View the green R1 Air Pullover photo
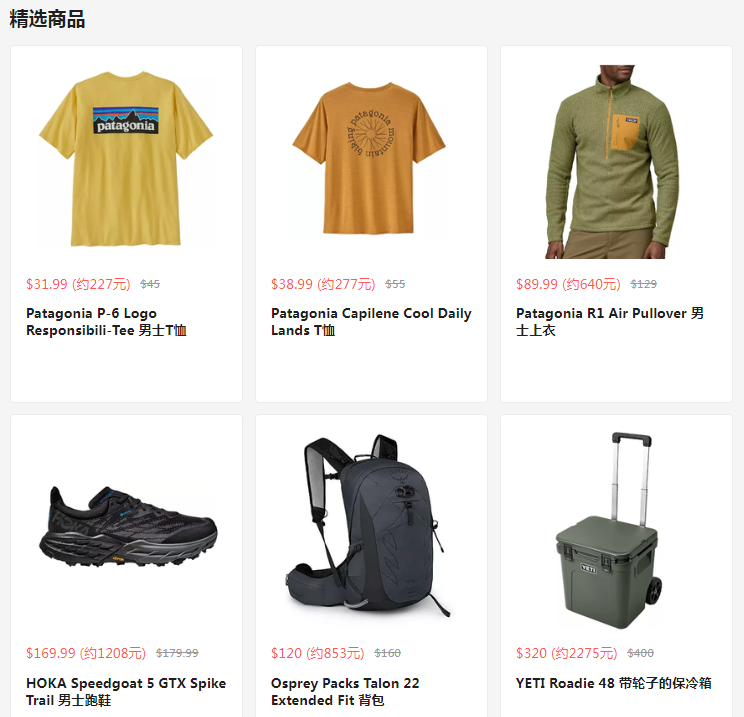The width and height of the screenshot is (744, 717). click(x=613, y=162)
